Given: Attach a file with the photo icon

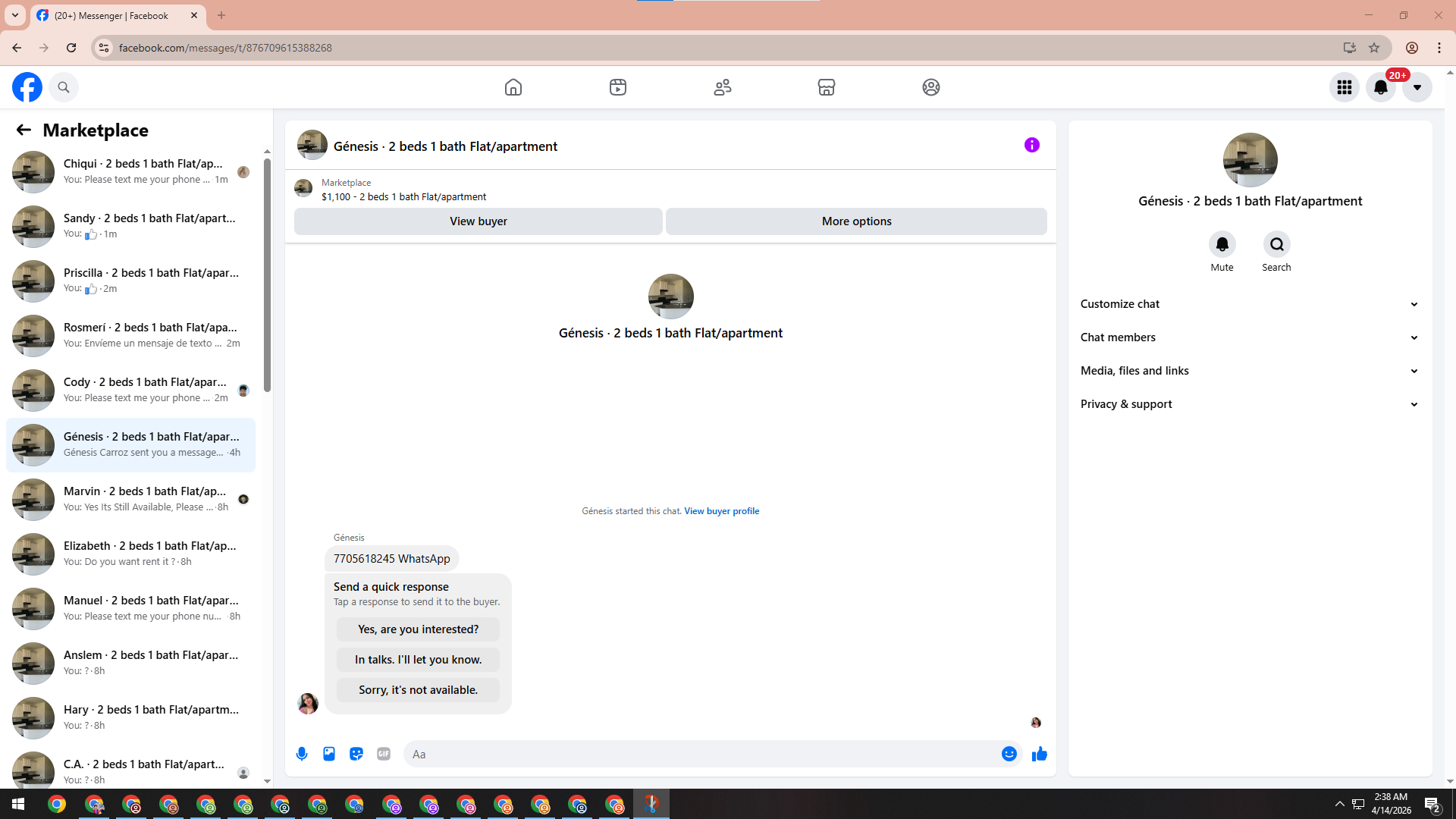Looking at the screenshot, I should 329,754.
